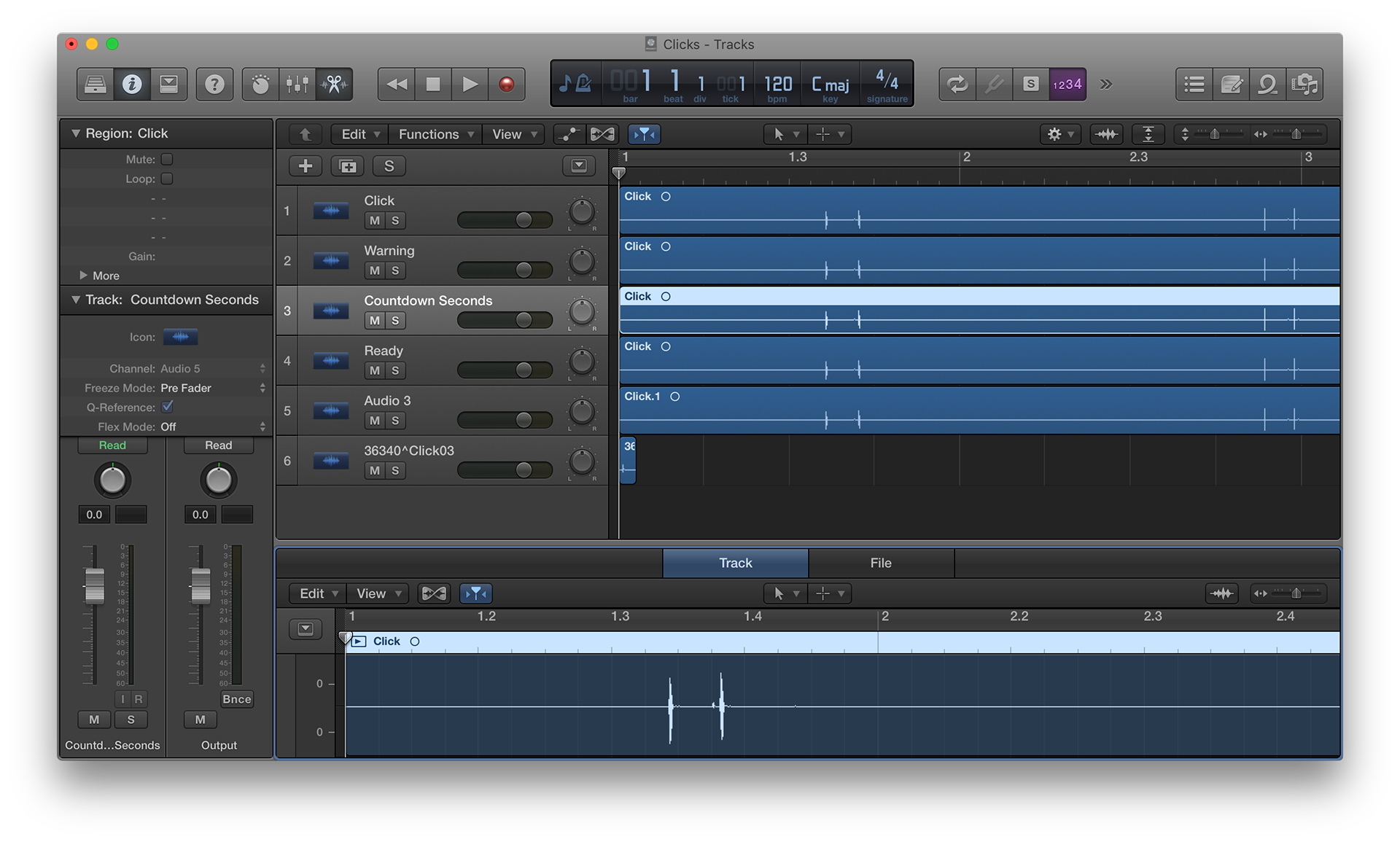Image resolution: width=1400 pixels, height=842 pixels.
Task: Open the track header options dropdown
Action: pyautogui.click(x=579, y=166)
